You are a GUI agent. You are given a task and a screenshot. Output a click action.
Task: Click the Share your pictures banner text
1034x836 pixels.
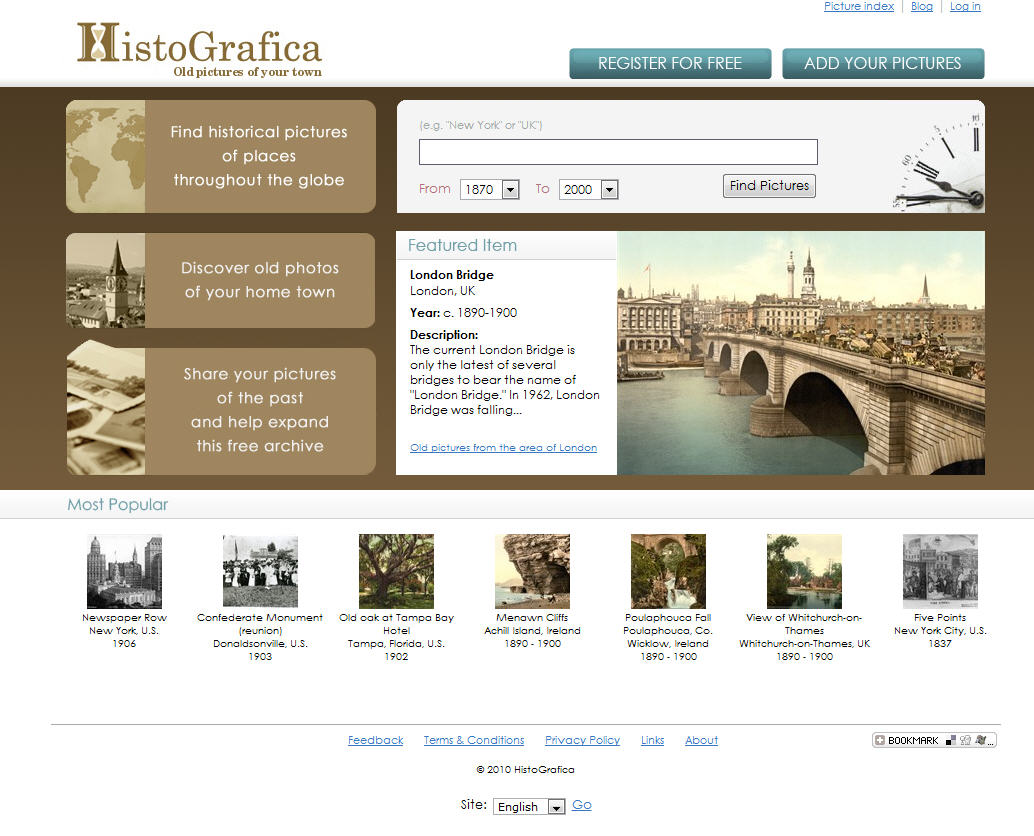pyautogui.click(x=260, y=410)
